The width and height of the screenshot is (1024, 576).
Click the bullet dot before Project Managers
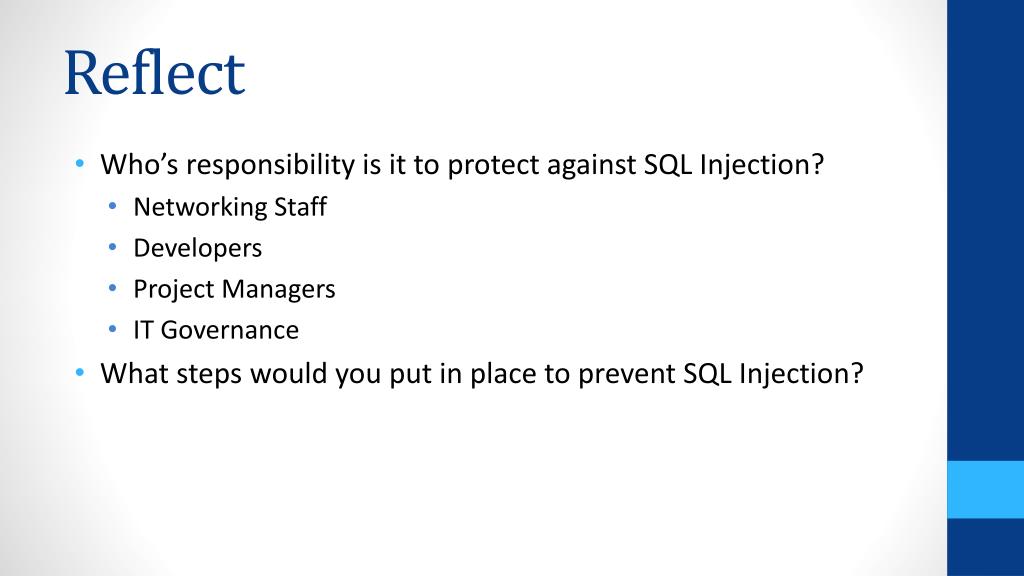point(112,288)
